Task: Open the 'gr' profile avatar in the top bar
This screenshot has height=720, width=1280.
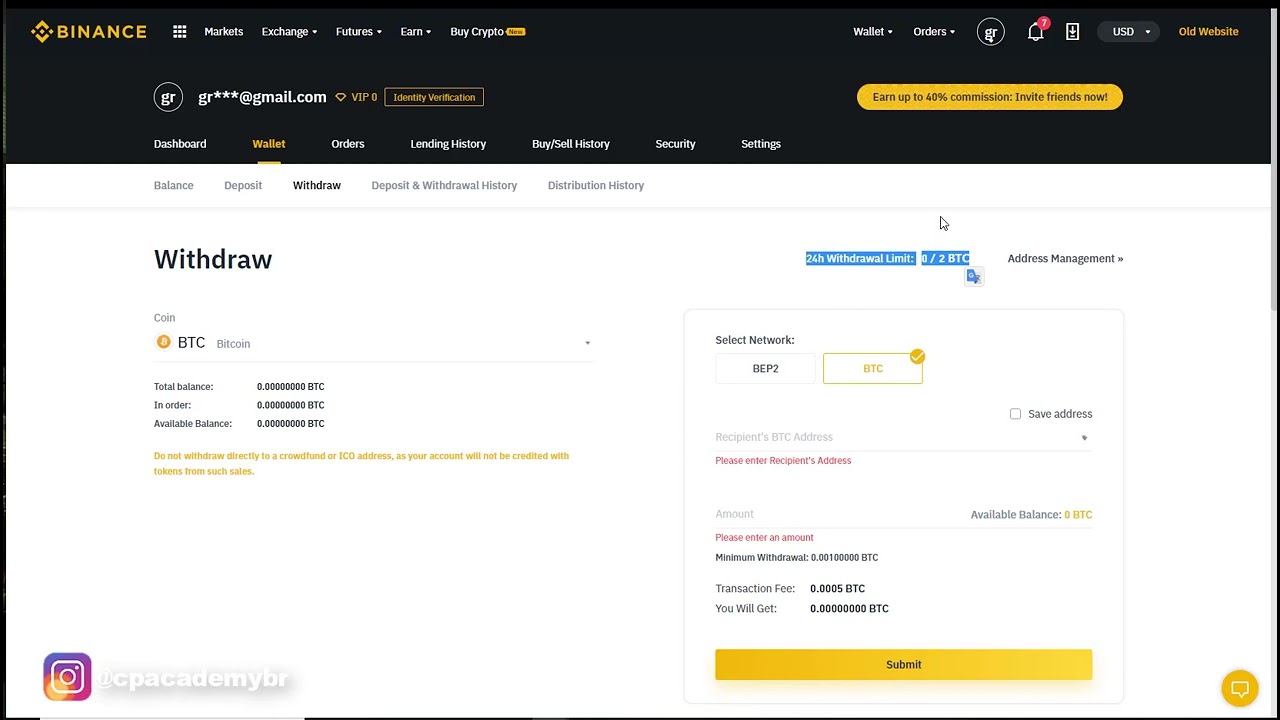Action: click(991, 32)
